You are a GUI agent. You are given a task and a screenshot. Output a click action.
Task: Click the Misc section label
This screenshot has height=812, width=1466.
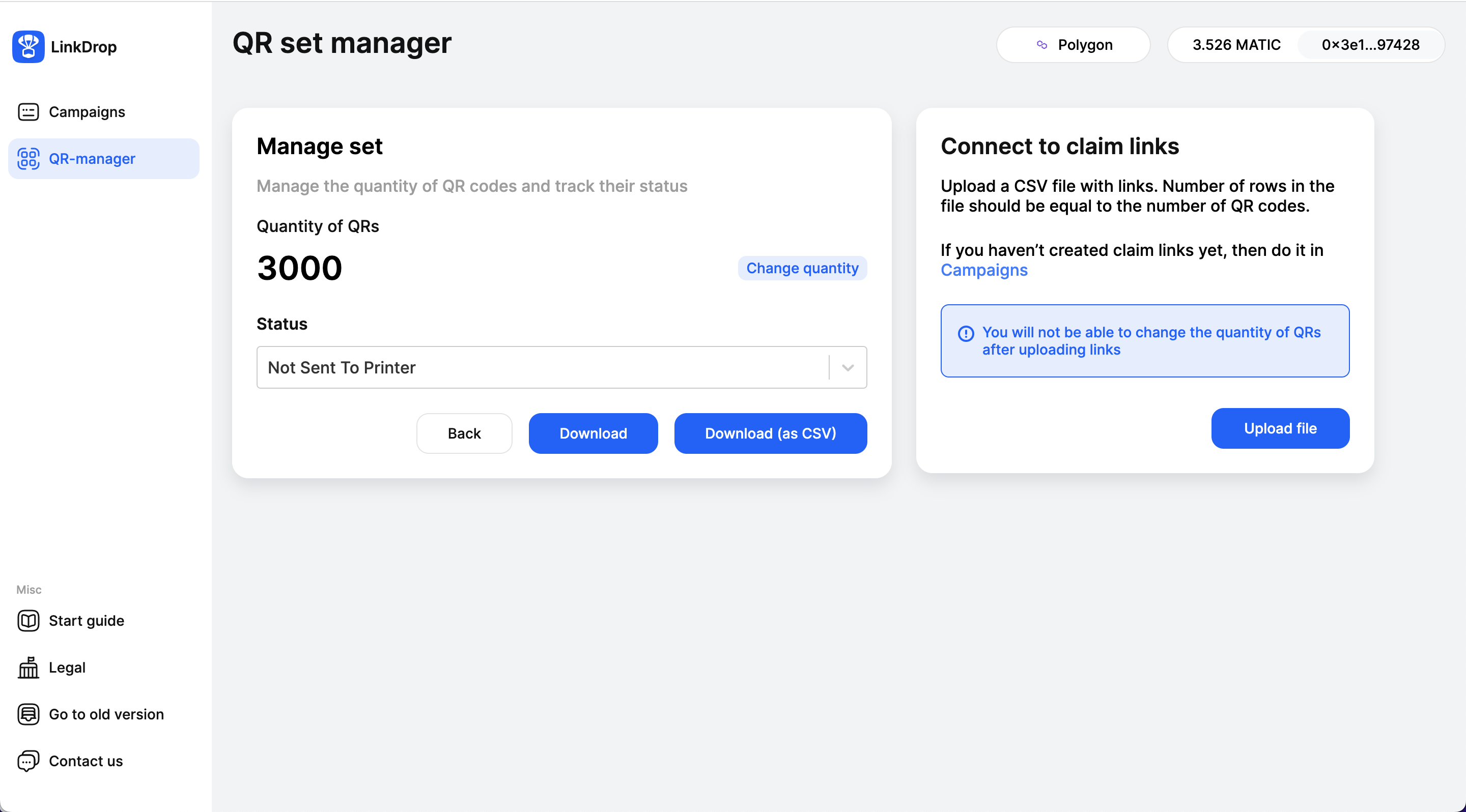pos(29,590)
